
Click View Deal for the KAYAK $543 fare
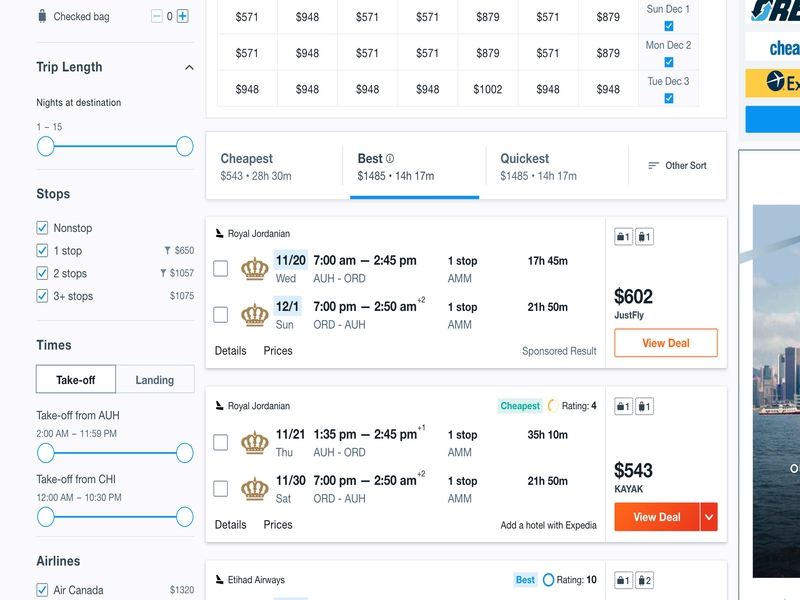pyautogui.click(x=657, y=517)
